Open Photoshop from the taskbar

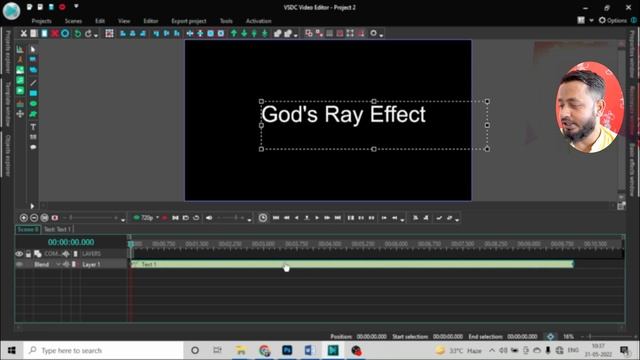tap(287, 351)
